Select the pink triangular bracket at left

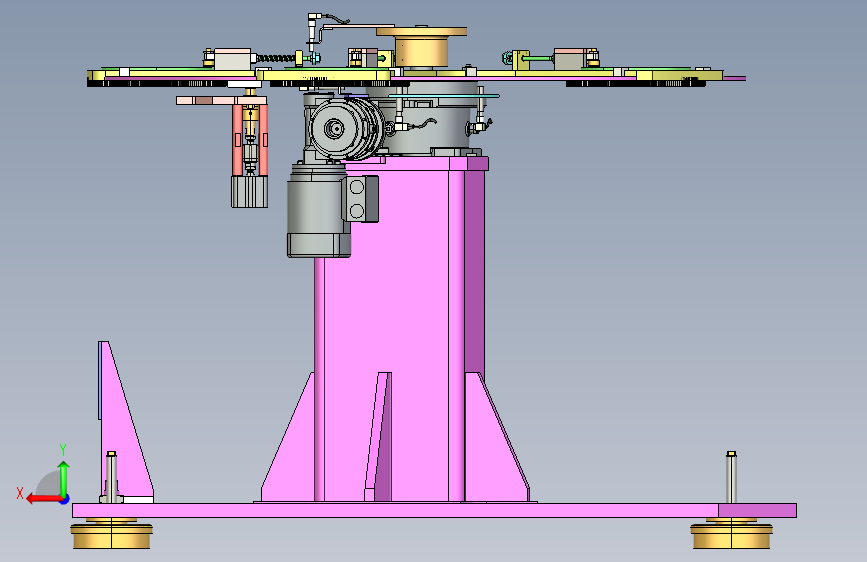[124, 420]
